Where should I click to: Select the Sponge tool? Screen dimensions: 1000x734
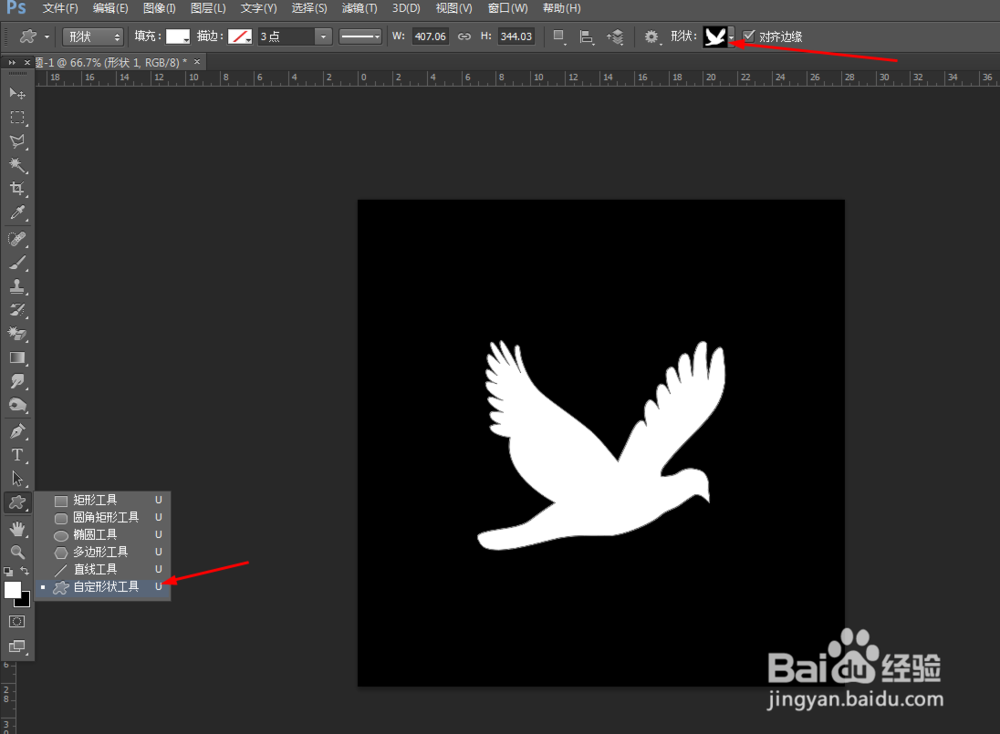[x=17, y=406]
